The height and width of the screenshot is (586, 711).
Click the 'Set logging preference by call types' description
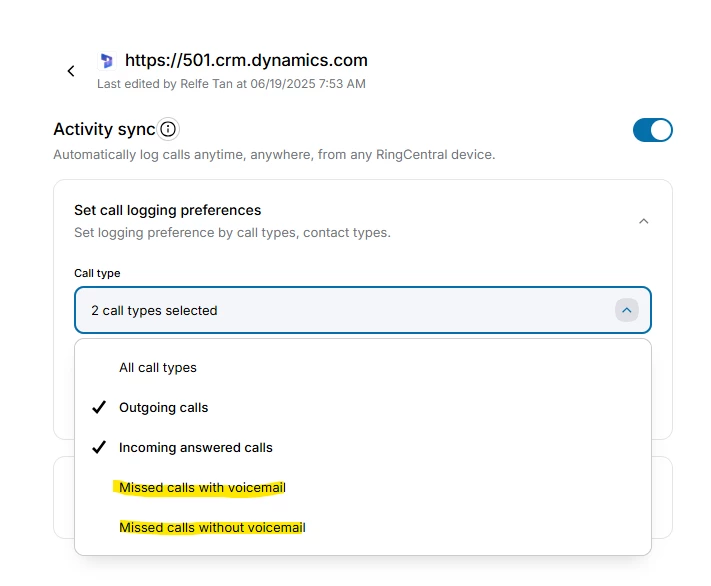point(232,233)
